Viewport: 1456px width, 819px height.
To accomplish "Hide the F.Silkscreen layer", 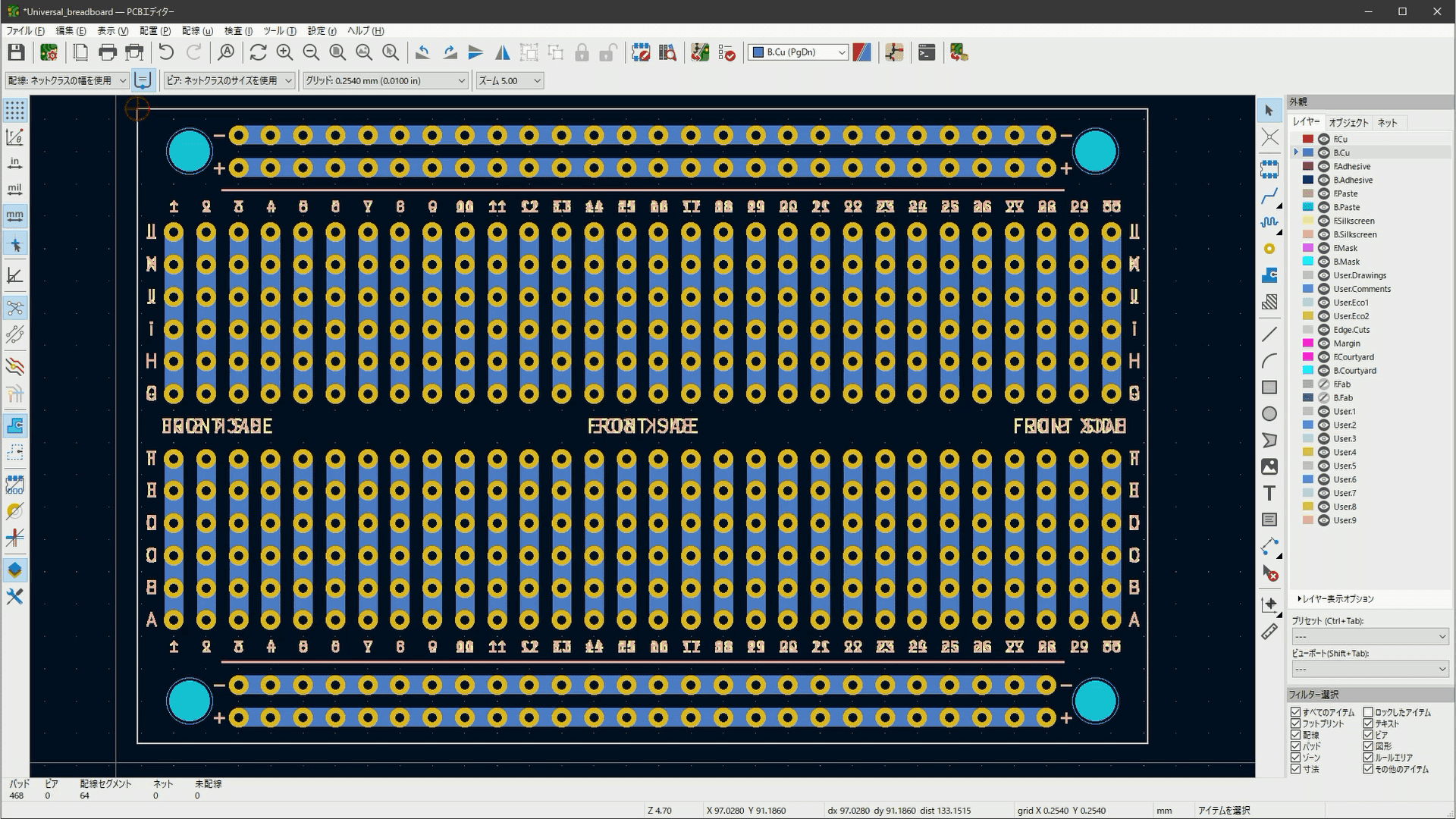I will click(1324, 221).
